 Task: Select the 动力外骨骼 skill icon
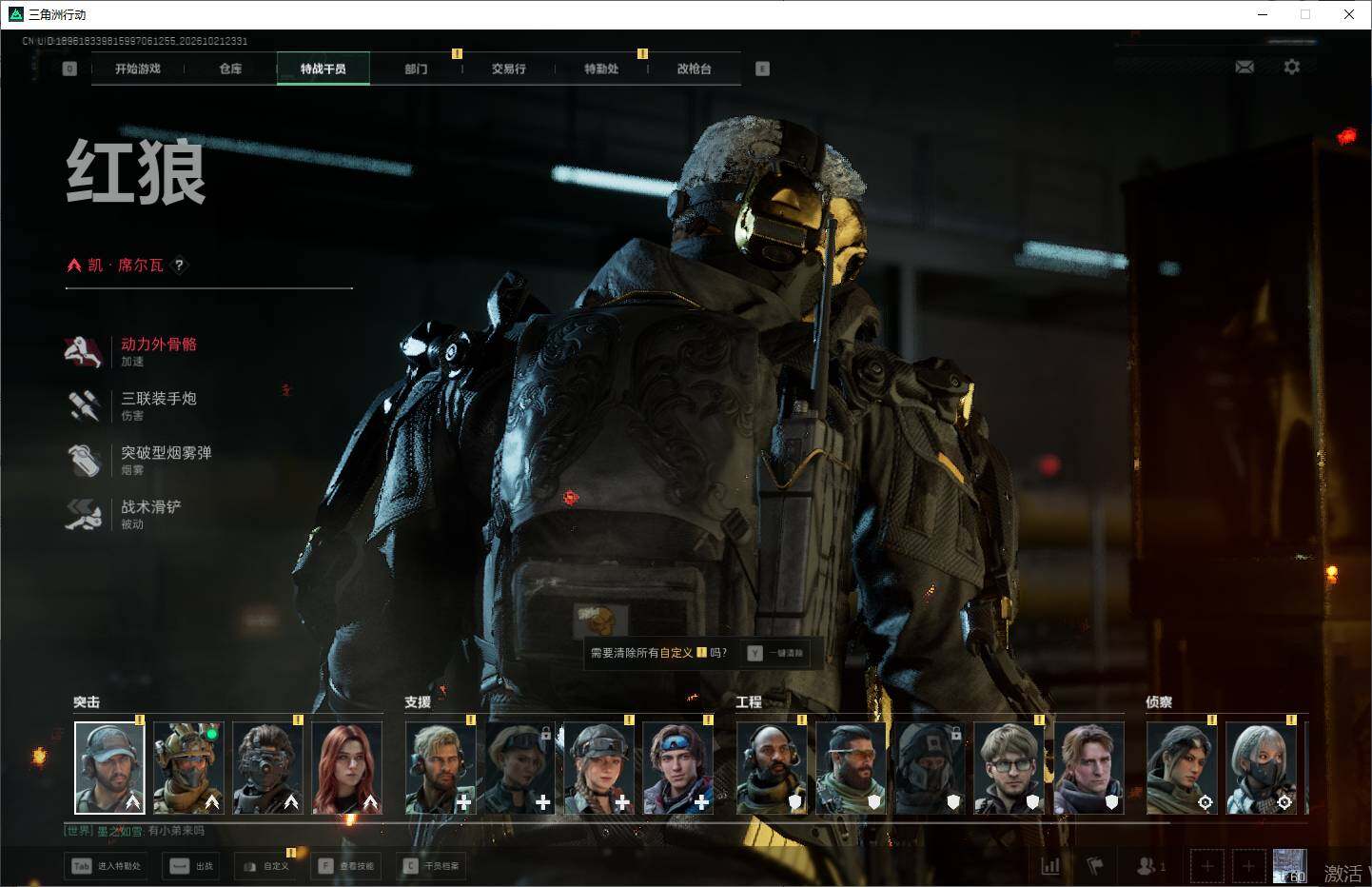(x=84, y=351)
